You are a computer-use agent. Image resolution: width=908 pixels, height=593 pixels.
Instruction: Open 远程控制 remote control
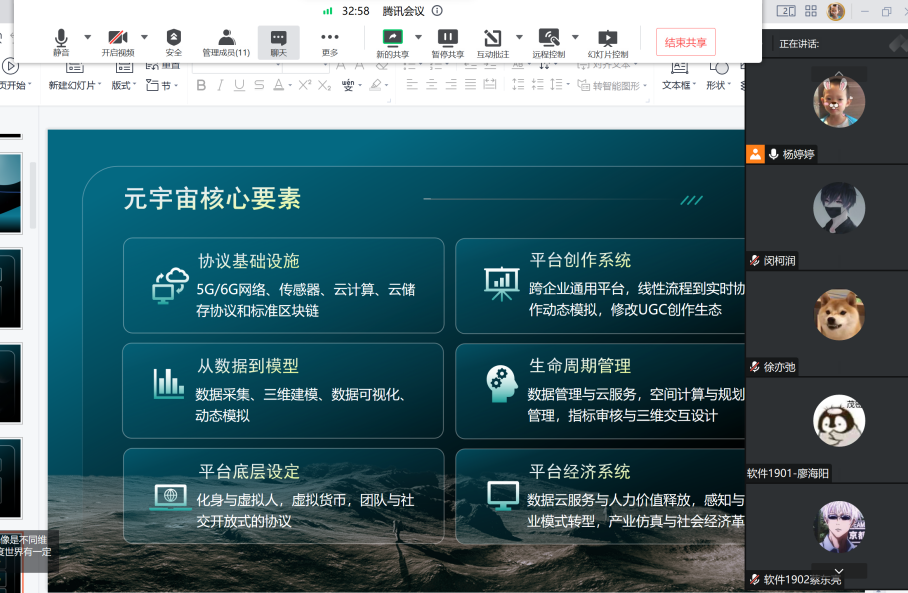click(548, 40)
